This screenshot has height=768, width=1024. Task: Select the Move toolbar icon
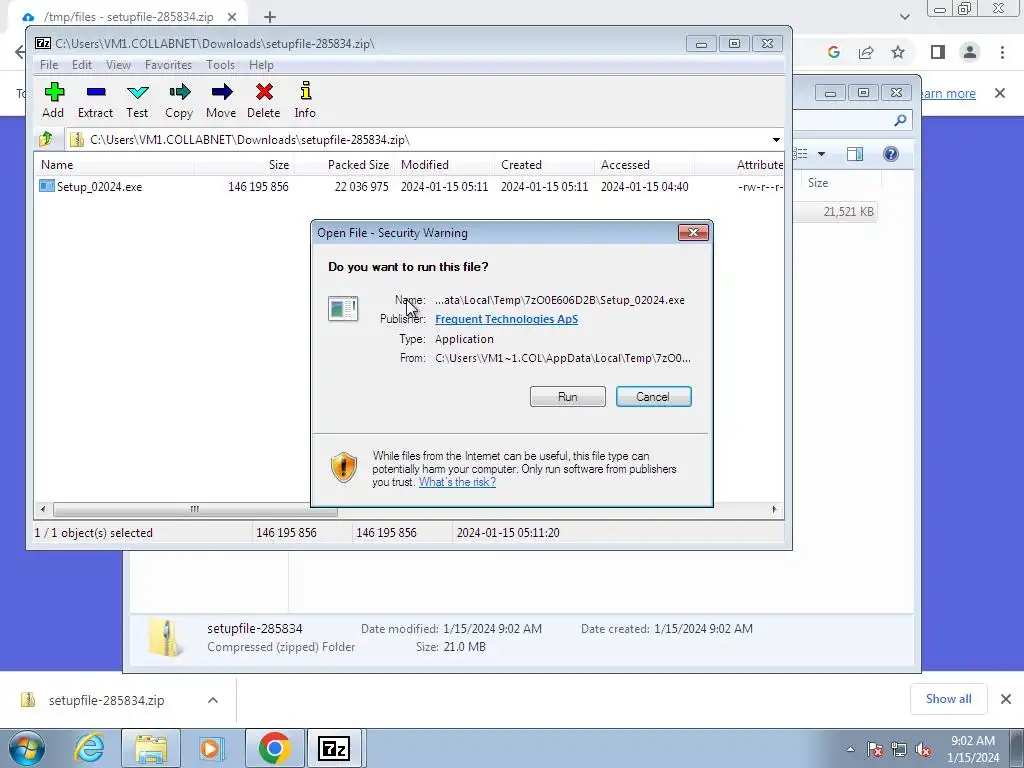tap(221, 100)
